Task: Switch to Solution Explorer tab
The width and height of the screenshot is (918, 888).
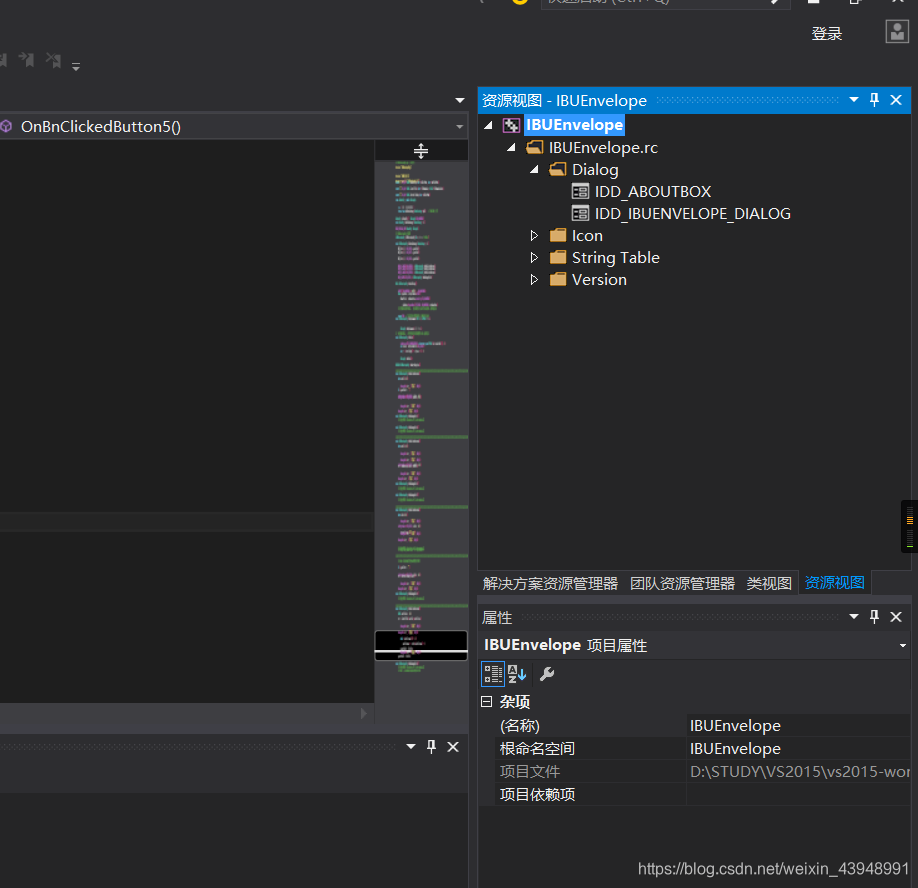Action: click(x=550, y=583)
